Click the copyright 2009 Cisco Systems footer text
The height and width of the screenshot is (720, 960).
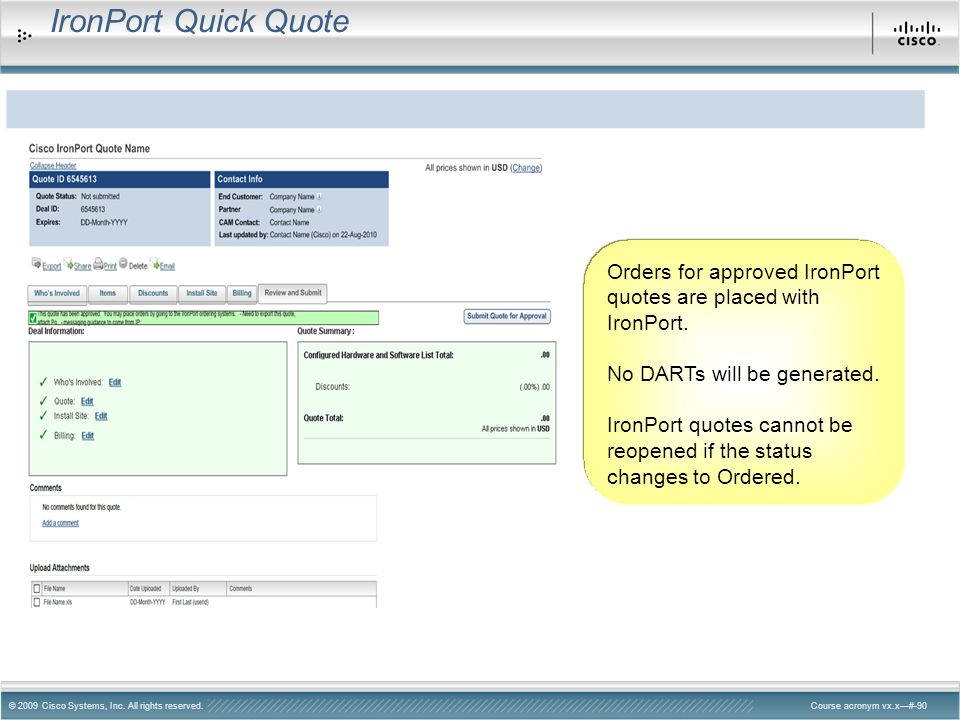click(x=105, y=705)
